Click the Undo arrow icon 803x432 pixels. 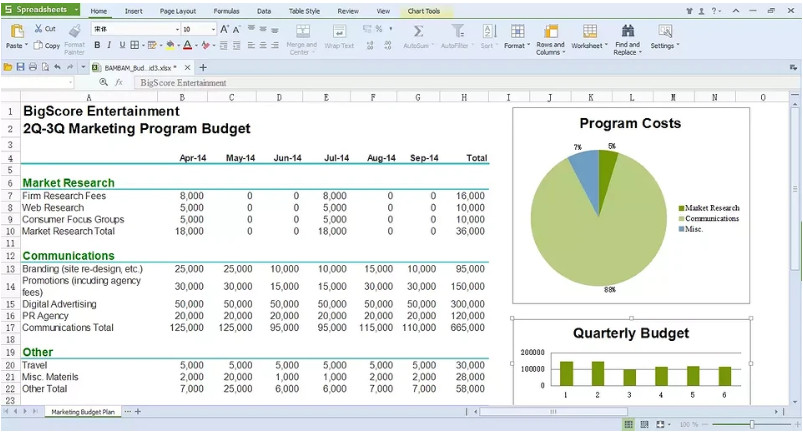click(57, 67)
